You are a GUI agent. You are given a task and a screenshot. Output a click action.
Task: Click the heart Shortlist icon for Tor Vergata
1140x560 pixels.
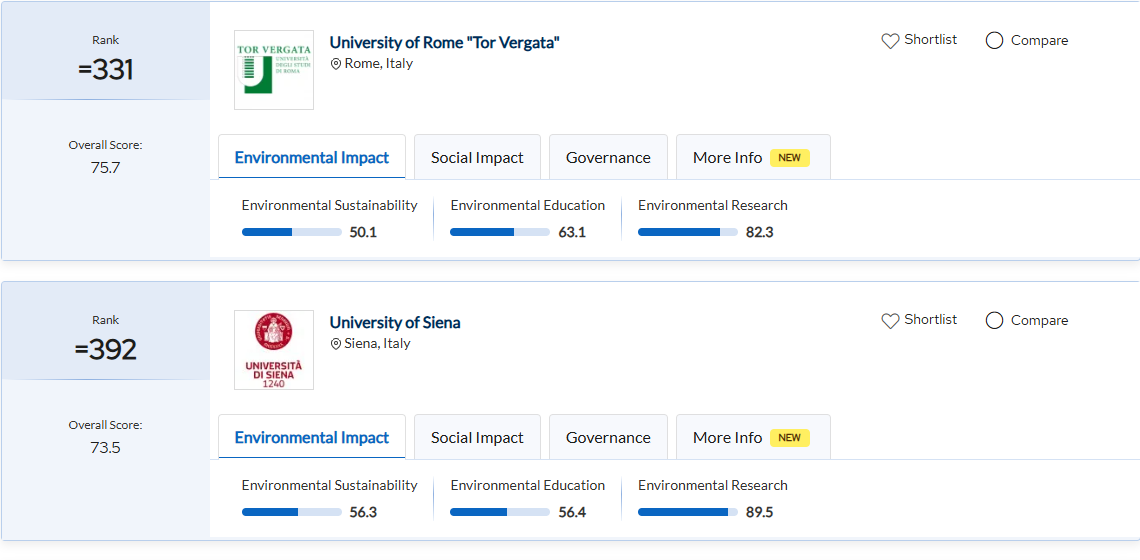[890, 41]
